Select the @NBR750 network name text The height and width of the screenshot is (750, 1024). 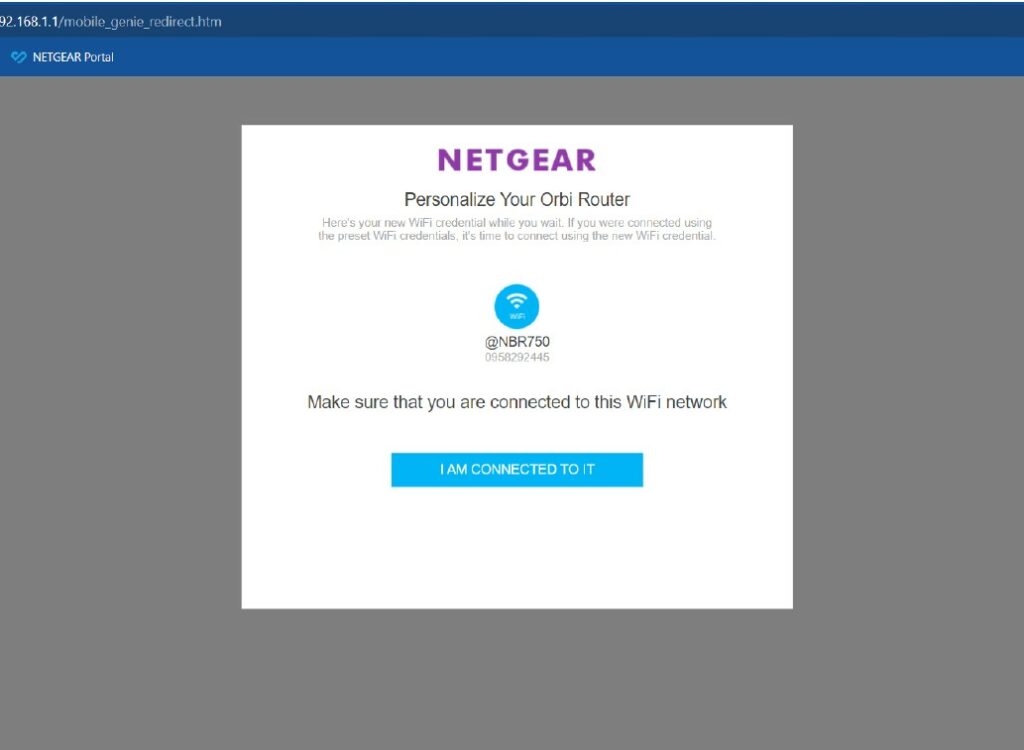(517, 342)
